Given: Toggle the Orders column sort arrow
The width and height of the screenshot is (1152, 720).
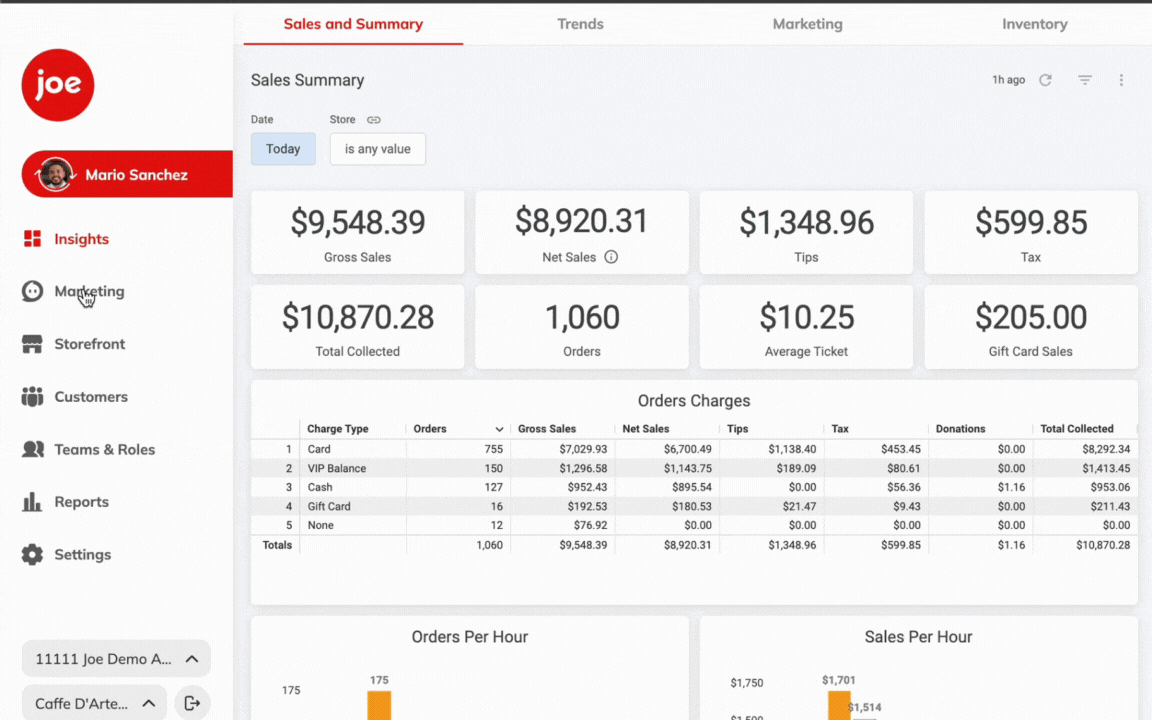Looking at the screenshot, I should tap(499, 429).
